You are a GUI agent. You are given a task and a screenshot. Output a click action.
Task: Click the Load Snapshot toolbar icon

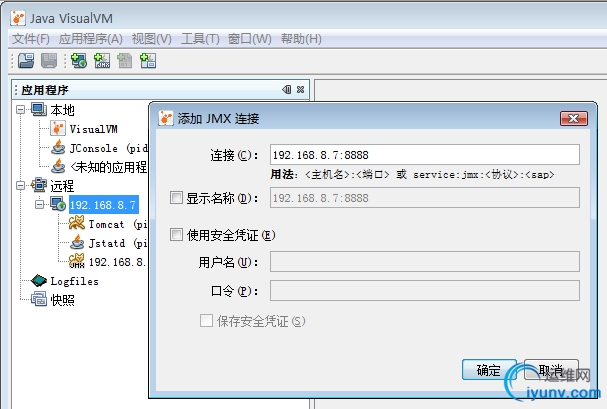tap(26, 61)
